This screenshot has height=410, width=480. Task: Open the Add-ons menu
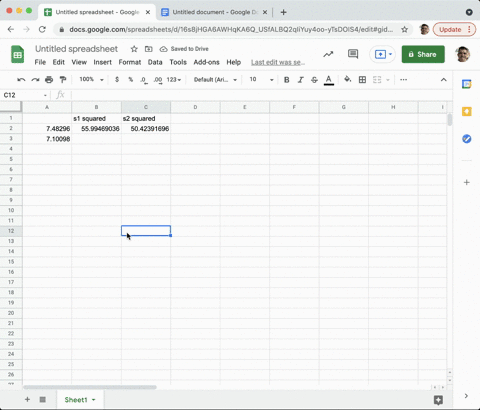(x=206, y=62)
